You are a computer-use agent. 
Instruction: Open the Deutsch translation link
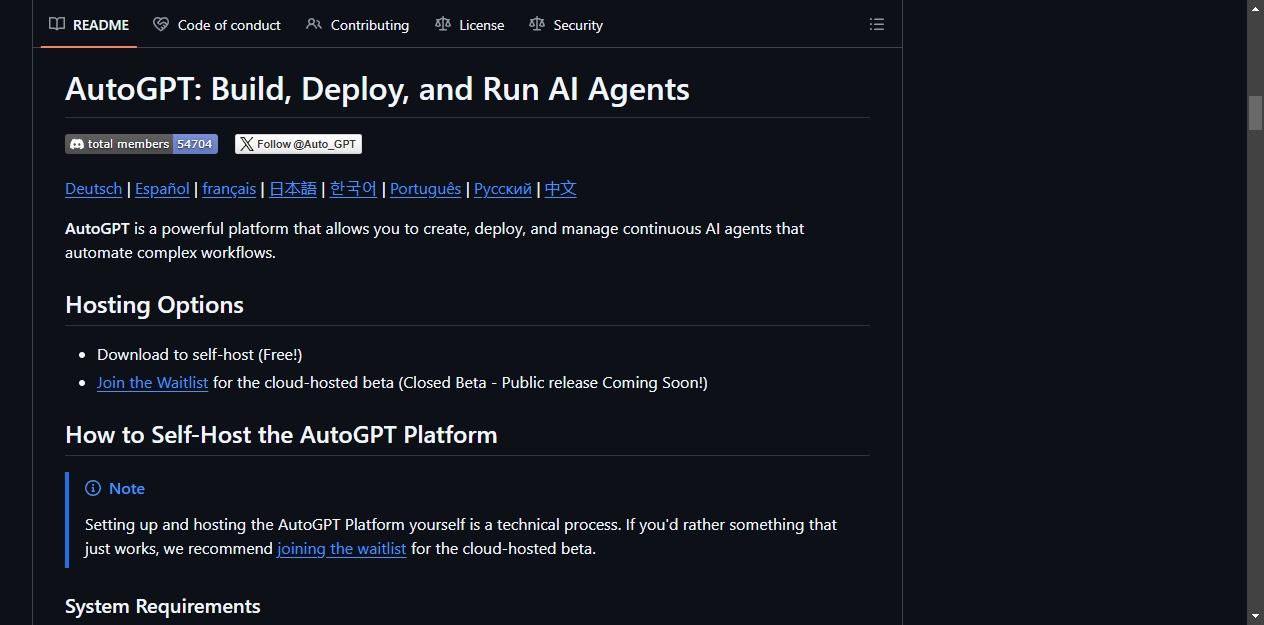tap(94, 189)
